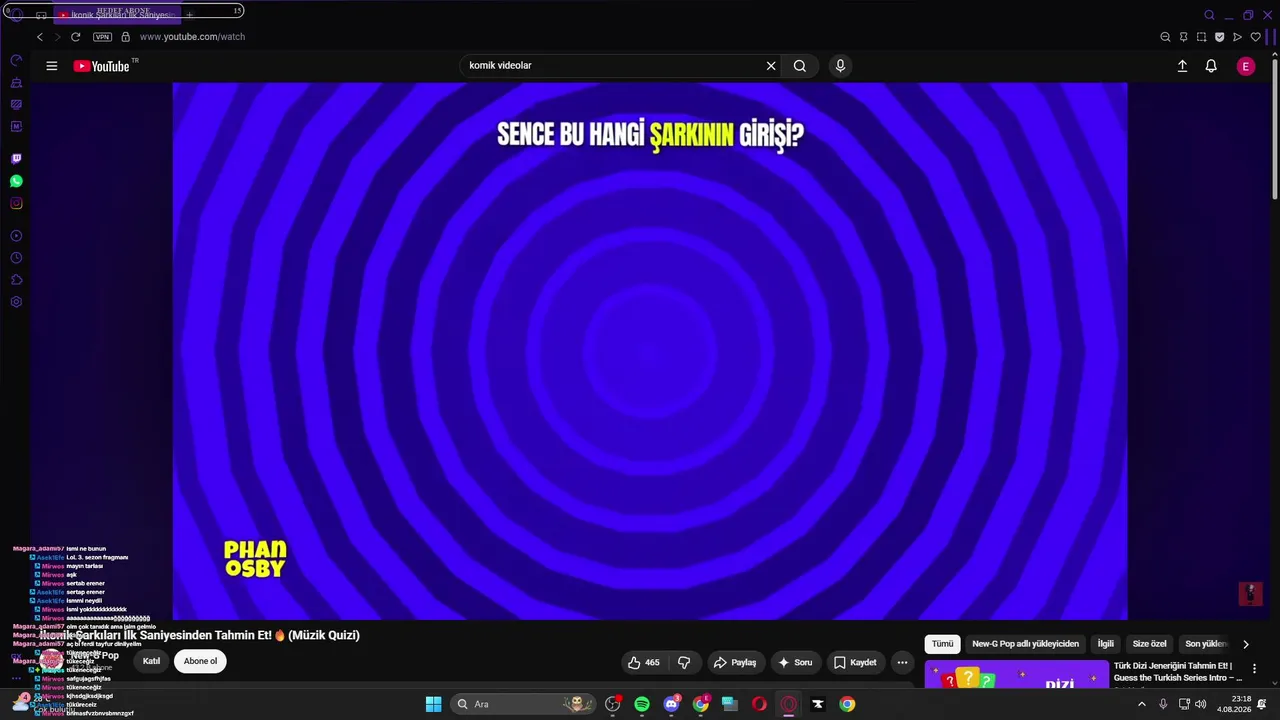Viewport: 1280px width, 720px height.
Task: Open extensions from the sidebar cube icon
Action: 16,280
